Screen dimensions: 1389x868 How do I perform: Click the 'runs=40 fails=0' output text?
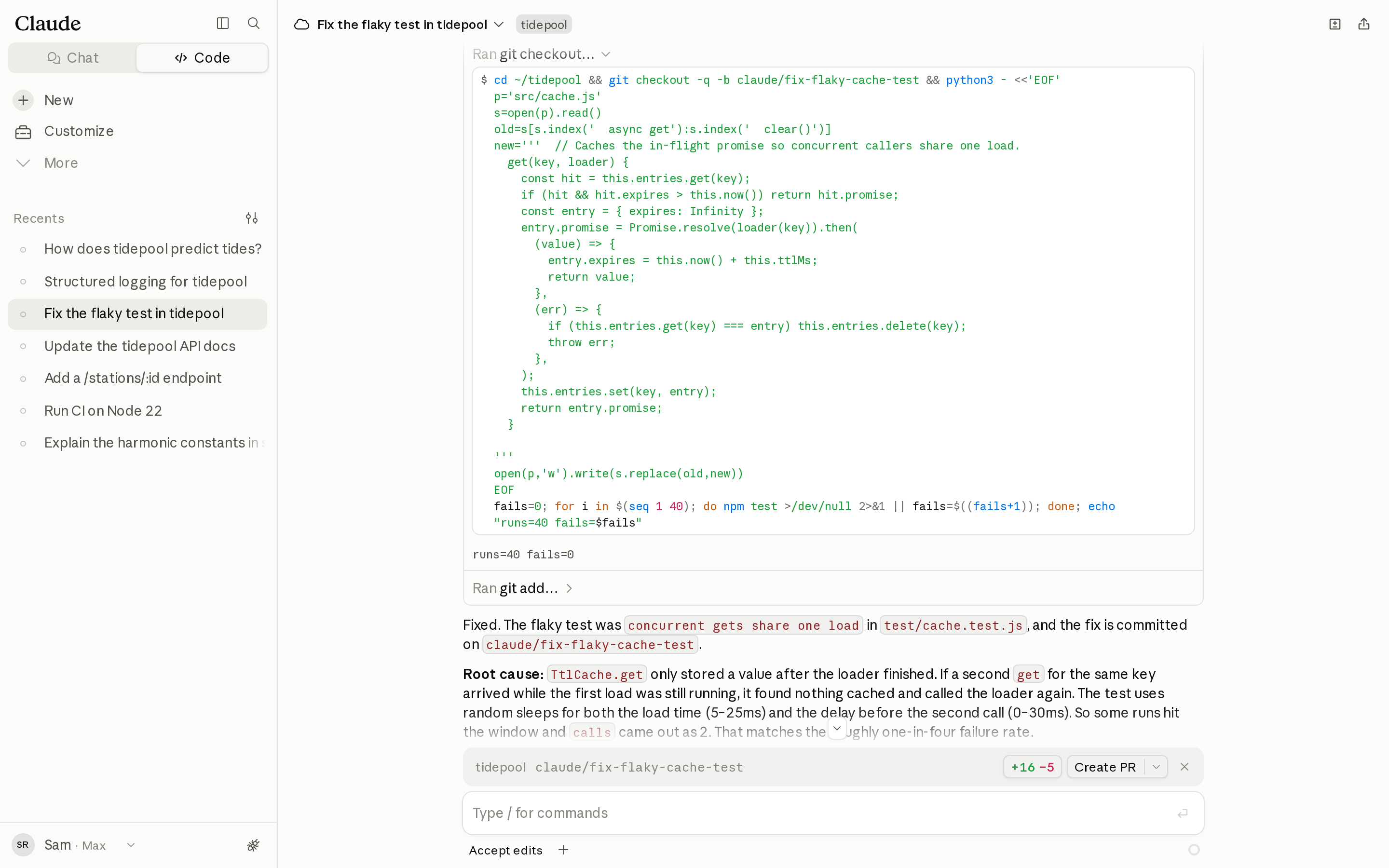(523, 555)
